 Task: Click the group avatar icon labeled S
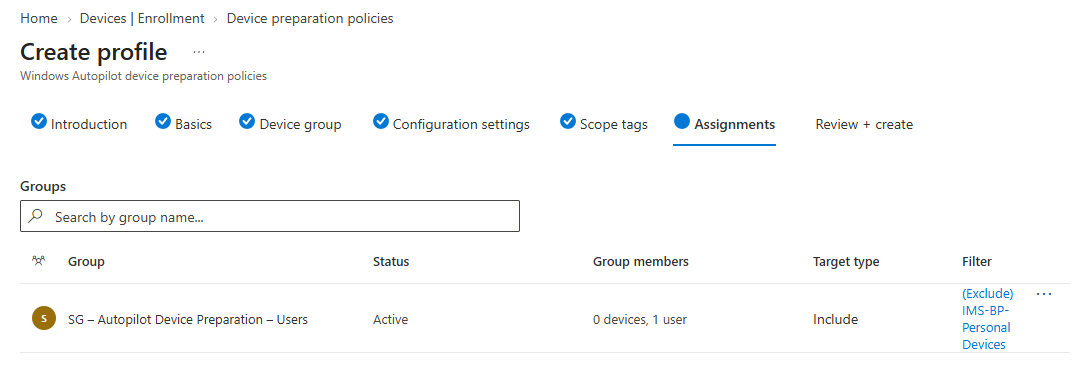click(x=44, y=318)
